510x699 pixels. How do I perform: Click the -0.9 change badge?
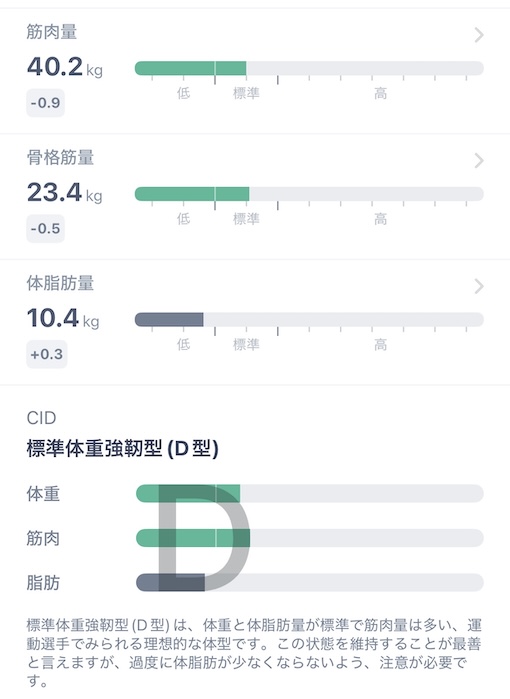pos(45,103)
